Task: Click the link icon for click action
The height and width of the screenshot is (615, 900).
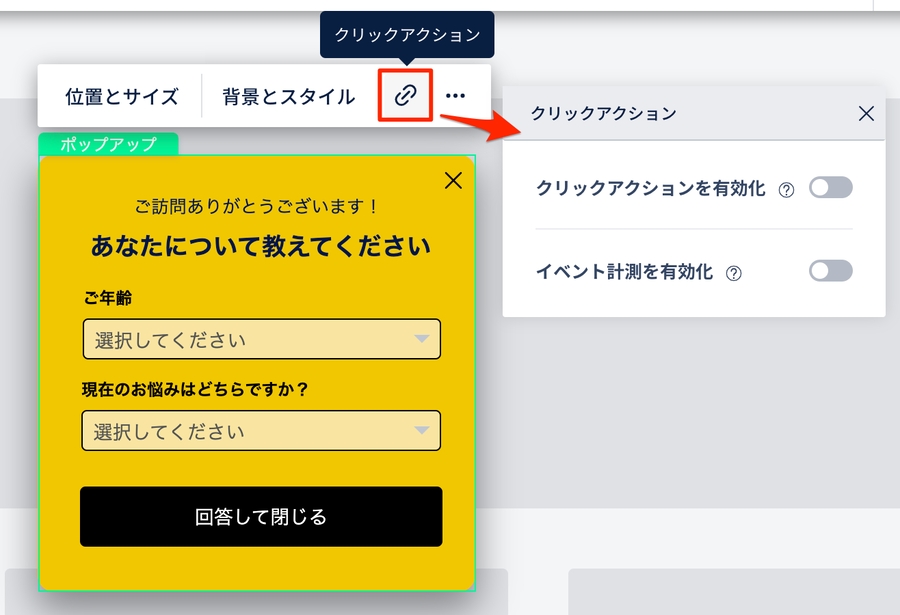Action: 405,96
